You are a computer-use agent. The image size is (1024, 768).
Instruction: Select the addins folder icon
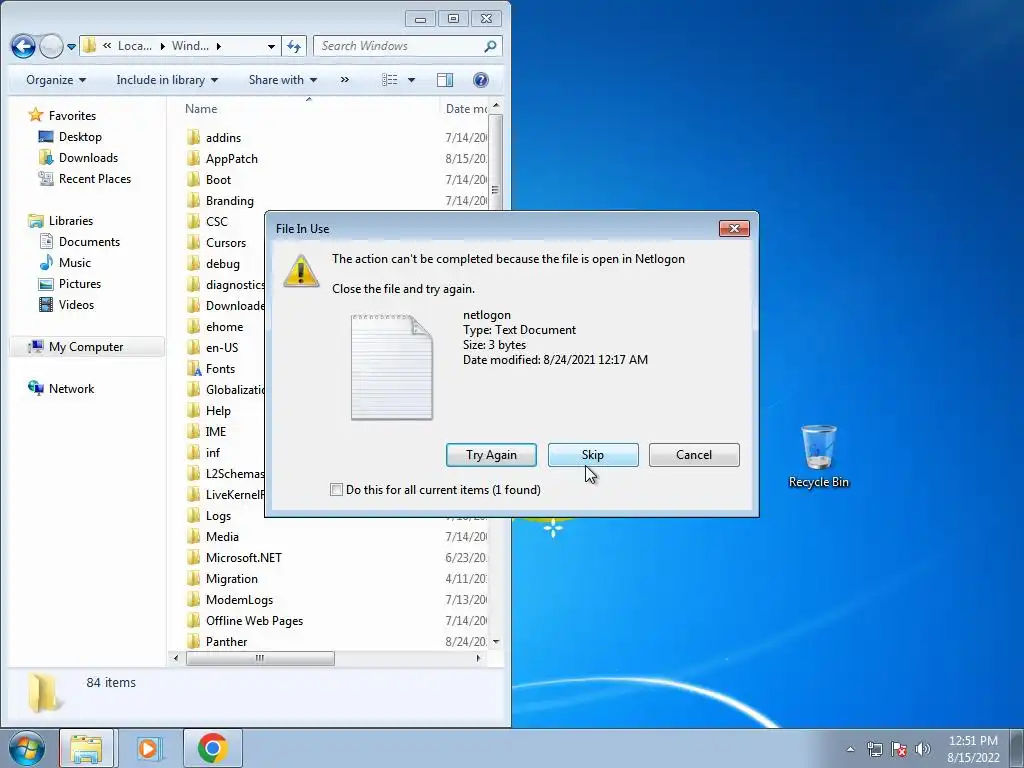pos(193,137)
